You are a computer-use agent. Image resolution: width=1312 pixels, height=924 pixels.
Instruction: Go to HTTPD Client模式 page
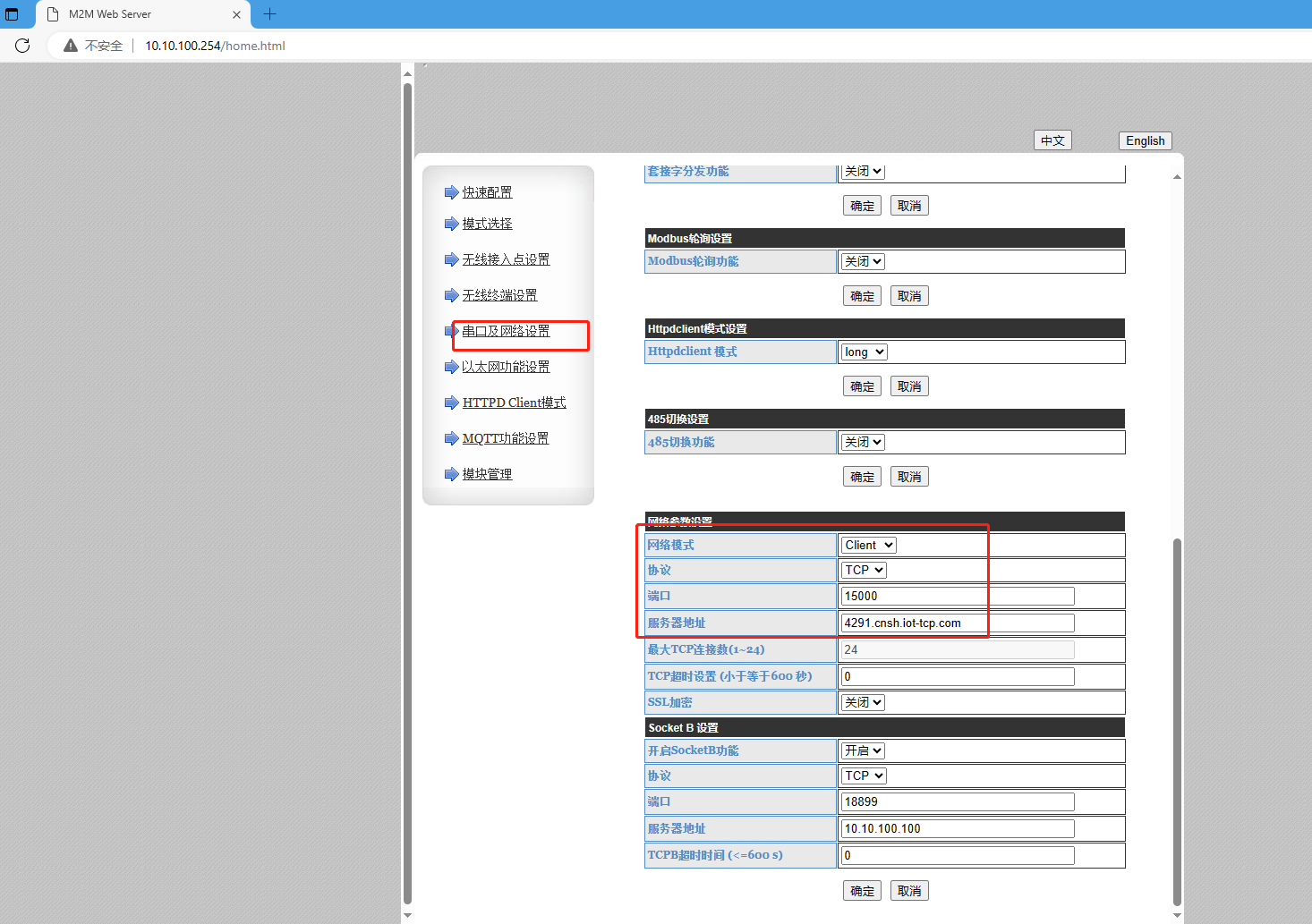click(514, 403)
